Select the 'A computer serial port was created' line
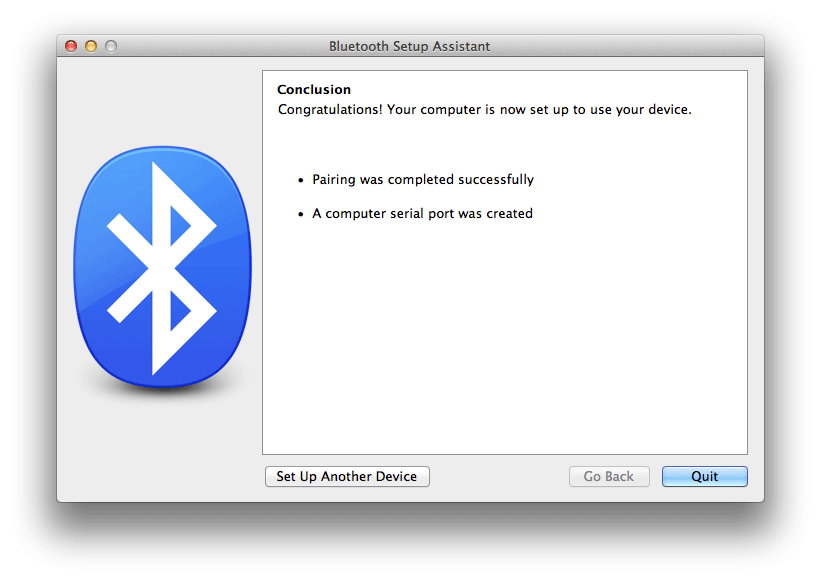Screen dimensions: 821x581 tap(422, 214)
